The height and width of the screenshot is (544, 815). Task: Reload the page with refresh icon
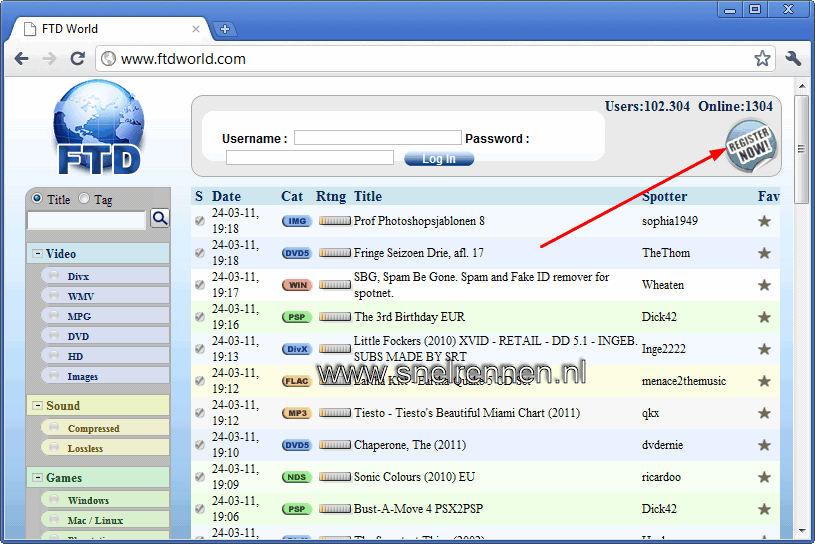[x=78, y=59]
